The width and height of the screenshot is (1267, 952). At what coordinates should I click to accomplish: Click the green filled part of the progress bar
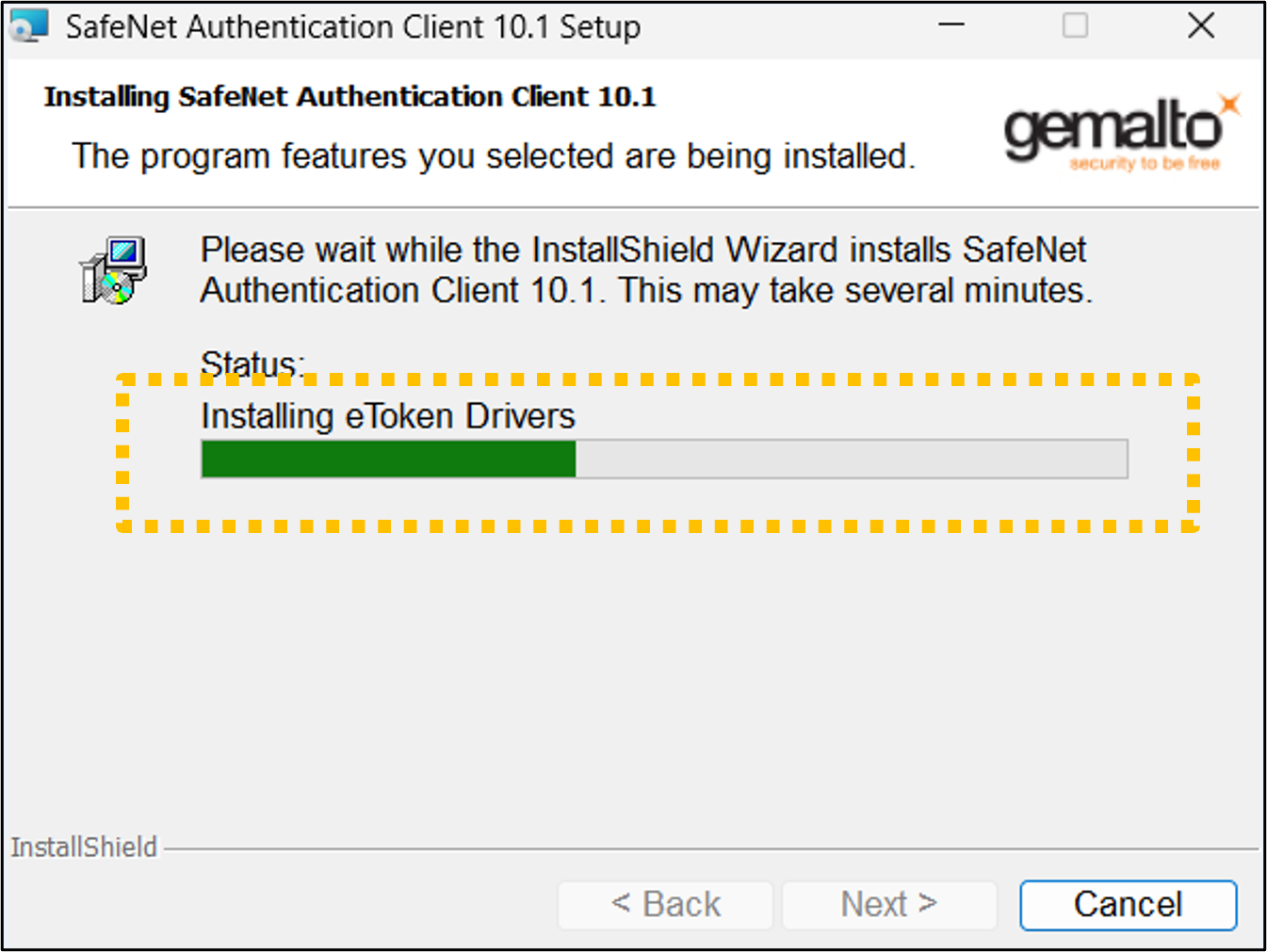coord(388,459)
